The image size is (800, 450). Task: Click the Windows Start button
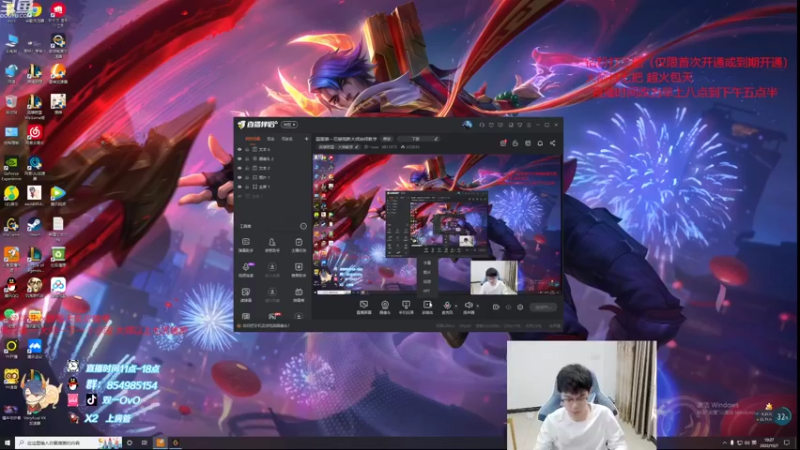click(x=7, y=442)
